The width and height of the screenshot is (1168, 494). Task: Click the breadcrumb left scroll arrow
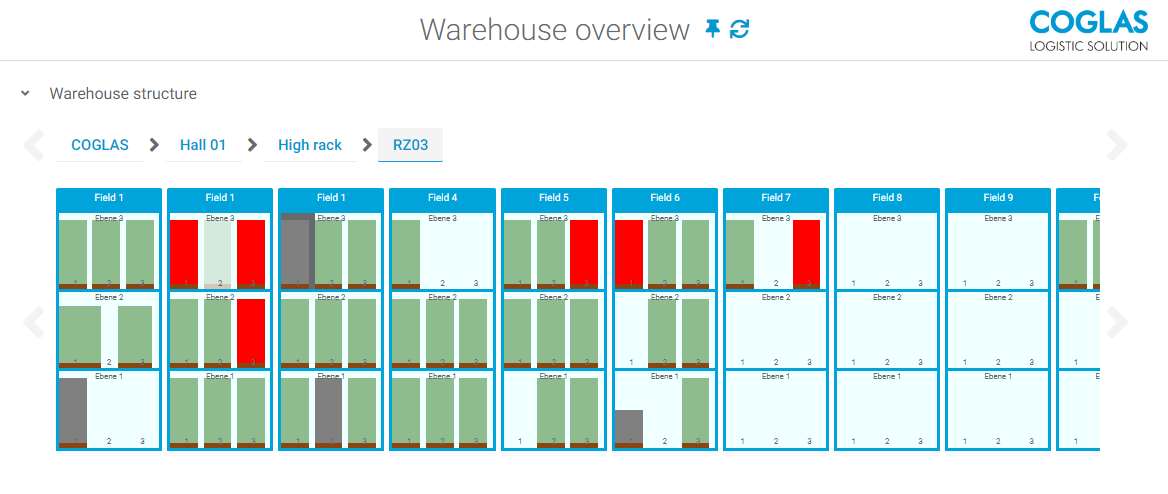(x=34, y=146)
